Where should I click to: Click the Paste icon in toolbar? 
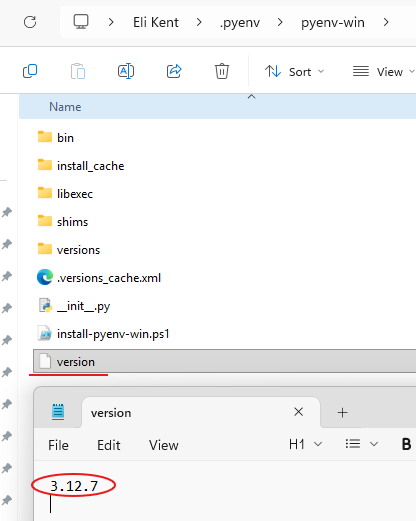click(x=78, y=71)
